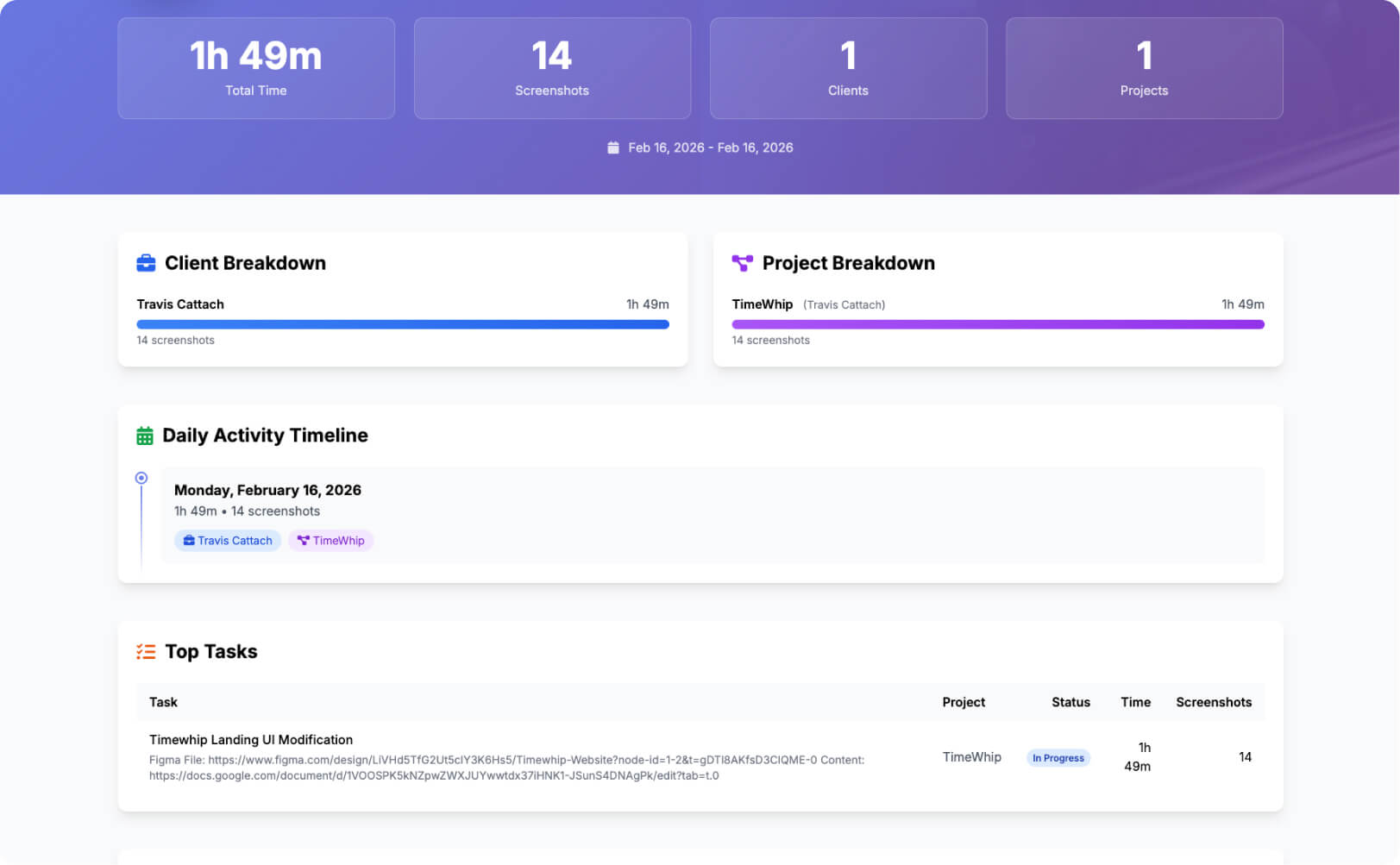Click the blue Travis Cattach progress bar
This screenshot has width=1400, height=865.
pos(402,325)
